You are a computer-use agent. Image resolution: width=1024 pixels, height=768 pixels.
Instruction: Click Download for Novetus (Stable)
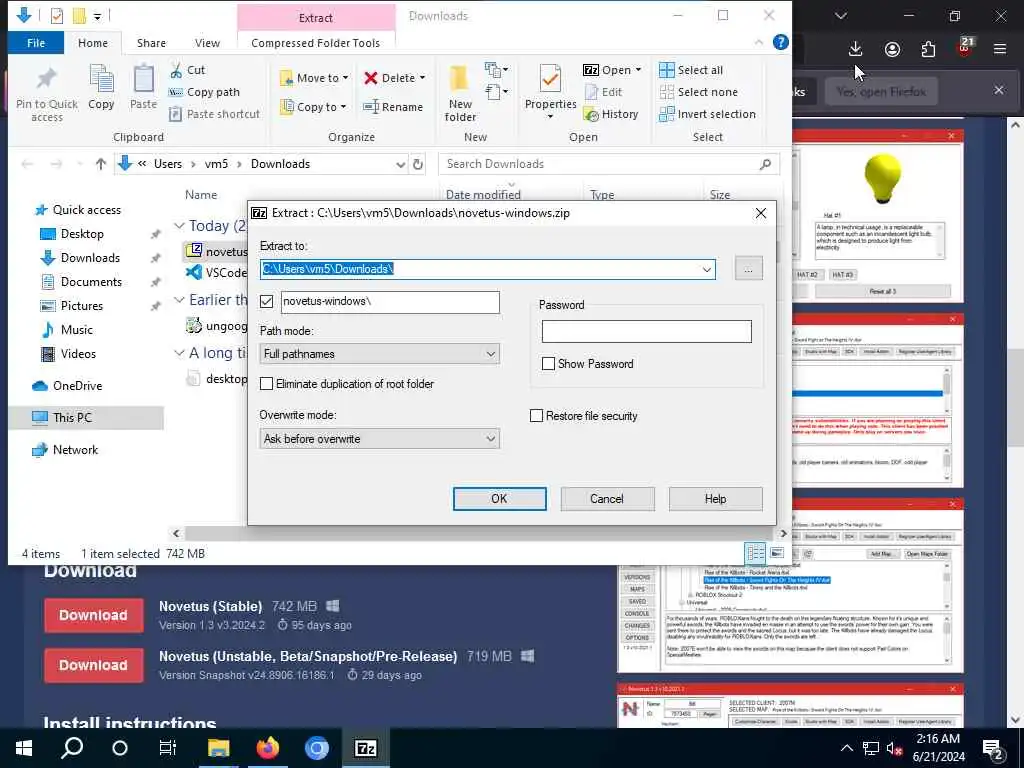93,615
